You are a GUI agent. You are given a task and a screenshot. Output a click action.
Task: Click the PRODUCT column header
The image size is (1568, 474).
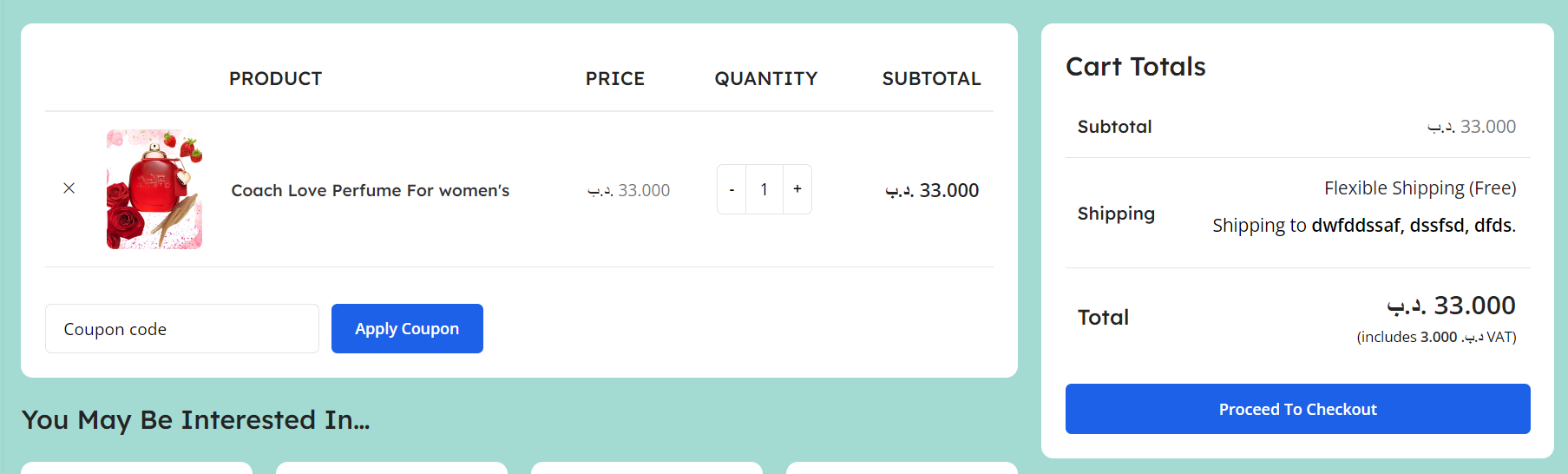275,79
